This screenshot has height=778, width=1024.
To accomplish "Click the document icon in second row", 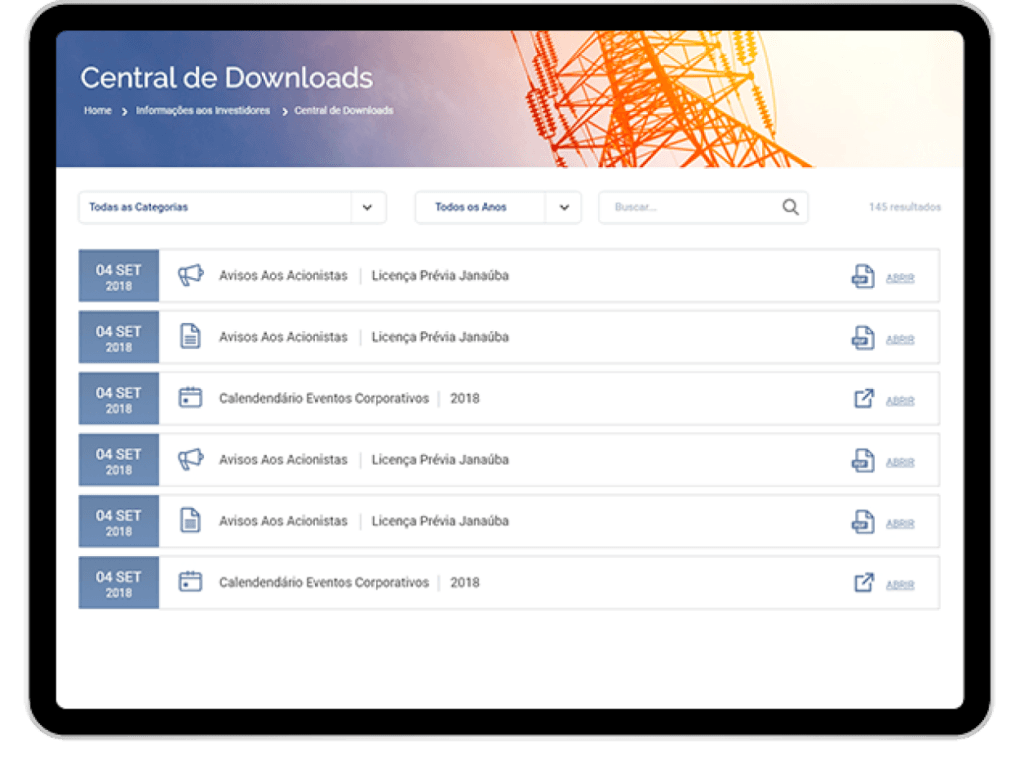I will tap(190, 337).
